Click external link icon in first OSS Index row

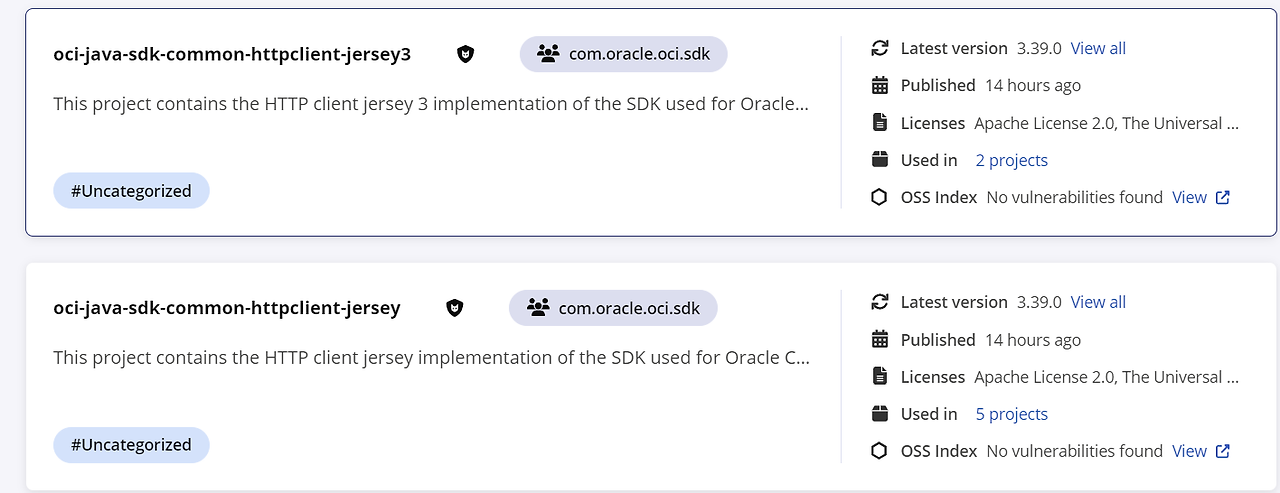[x=1222, y=198]
